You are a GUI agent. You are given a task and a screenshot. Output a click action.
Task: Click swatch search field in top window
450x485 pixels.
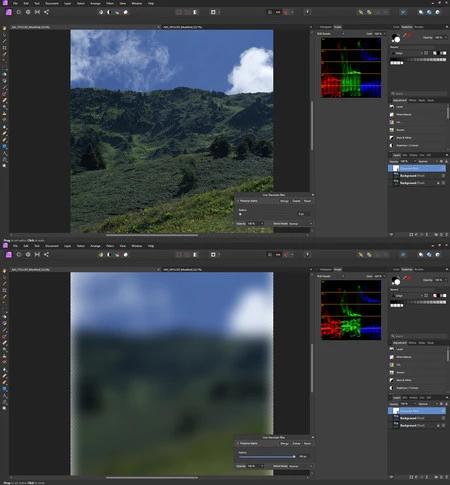pos(419,93)
